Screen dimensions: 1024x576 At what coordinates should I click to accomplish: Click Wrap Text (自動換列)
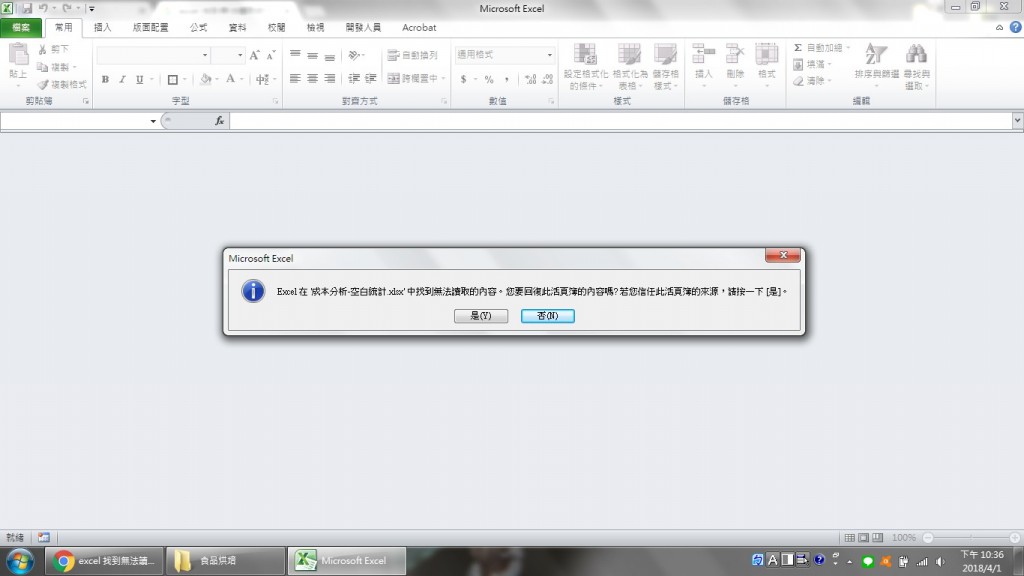(412, 55)
